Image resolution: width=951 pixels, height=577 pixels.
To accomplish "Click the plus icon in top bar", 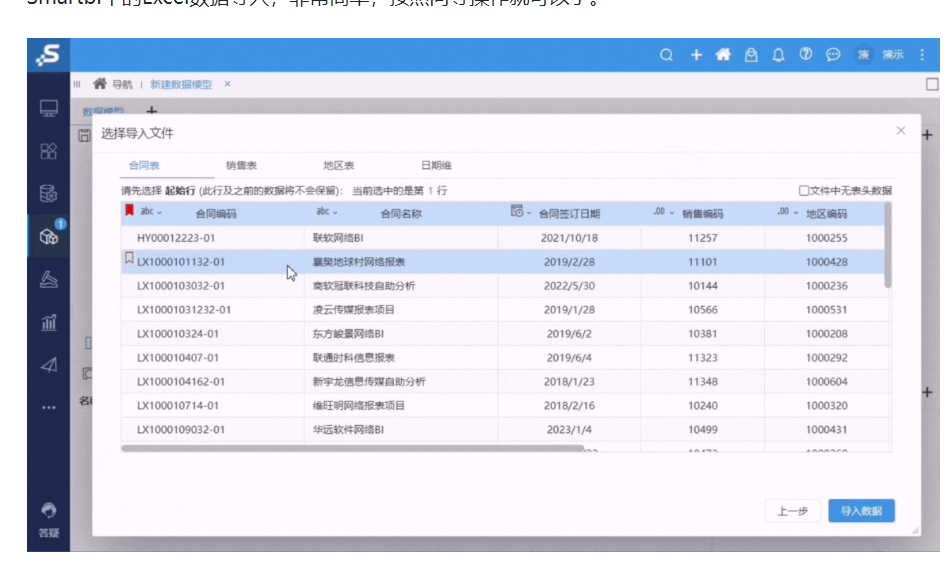I will coord(696,55).
